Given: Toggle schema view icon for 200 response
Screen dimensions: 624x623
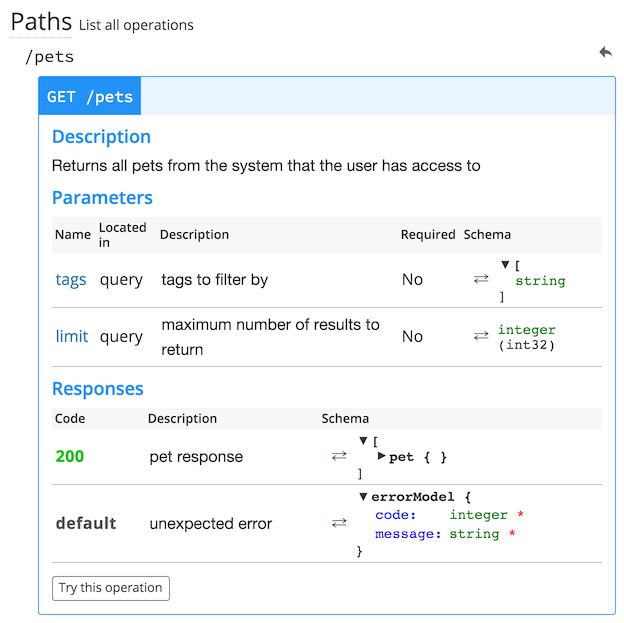Looking at the screenshot, I should tap(339, 456).
